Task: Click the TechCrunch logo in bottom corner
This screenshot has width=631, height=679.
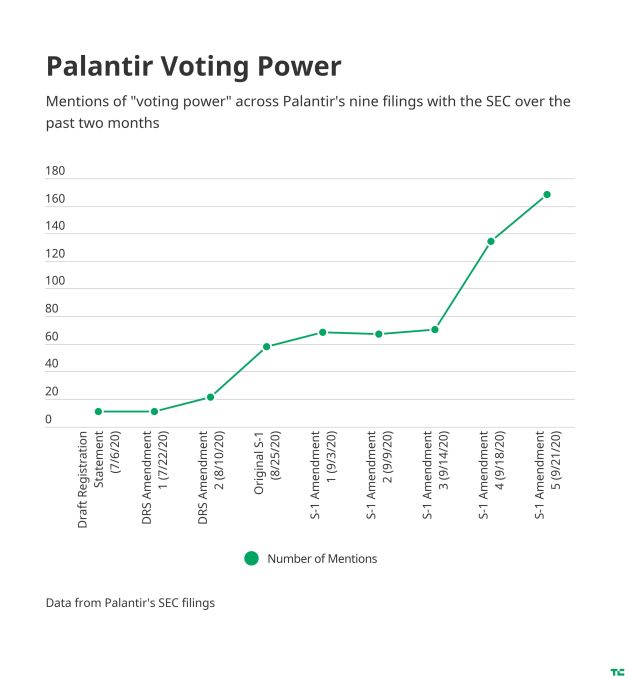Action: click(617, 672)
